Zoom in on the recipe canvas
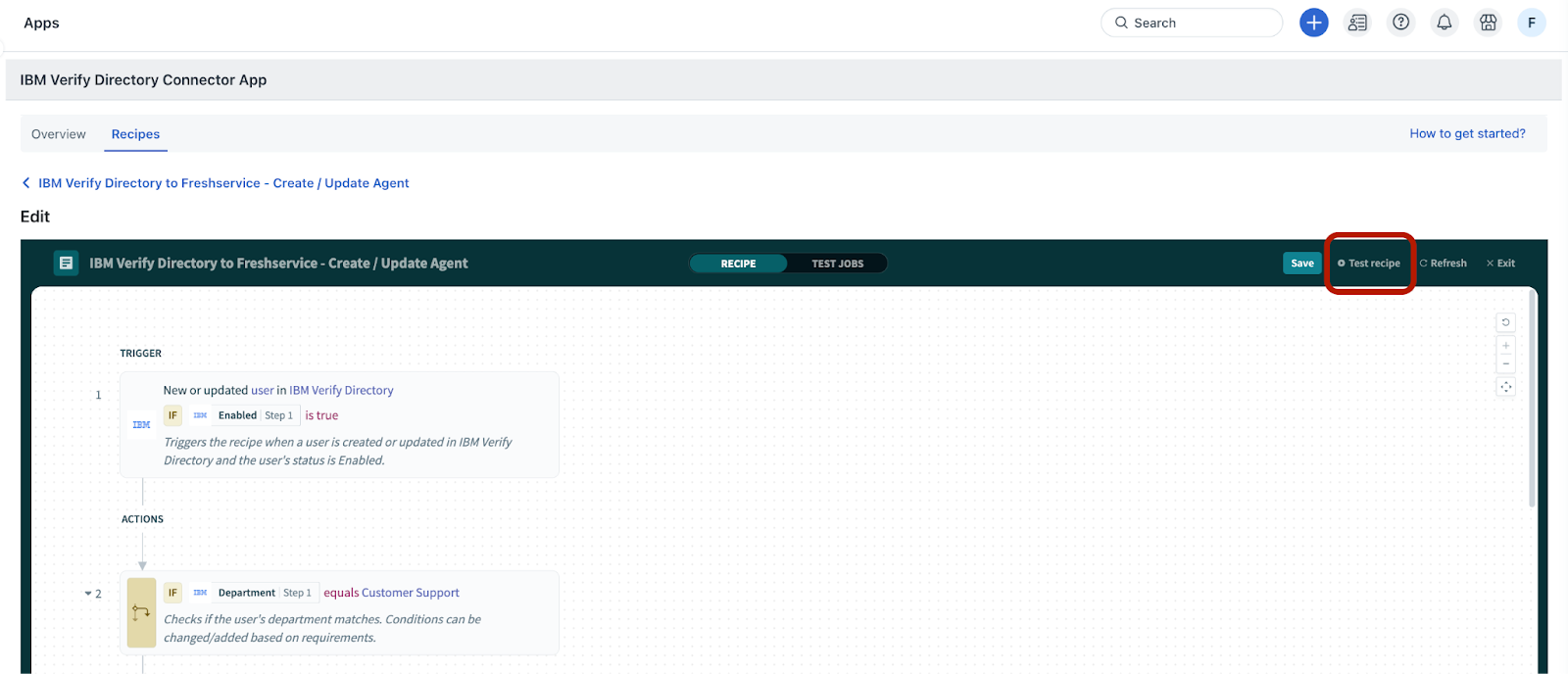 click(x=1506, y=346)
